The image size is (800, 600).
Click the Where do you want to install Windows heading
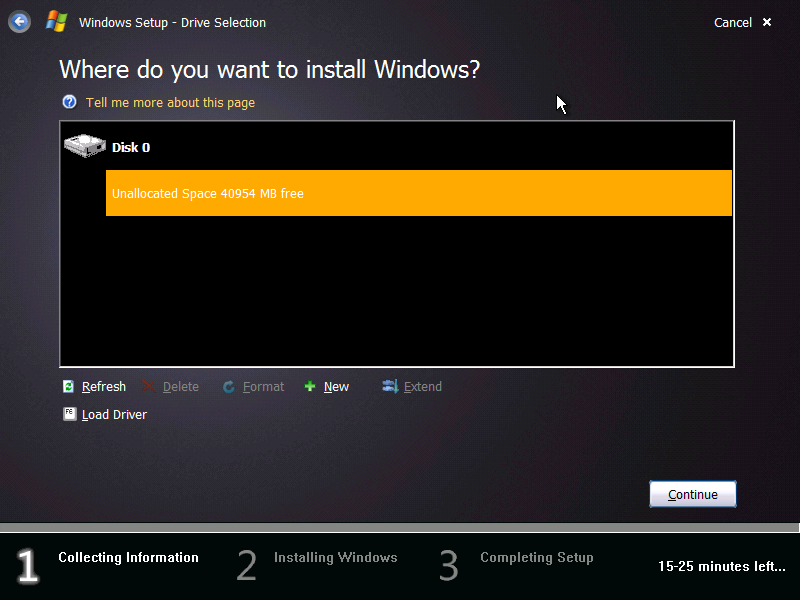(x=269, y=69)
